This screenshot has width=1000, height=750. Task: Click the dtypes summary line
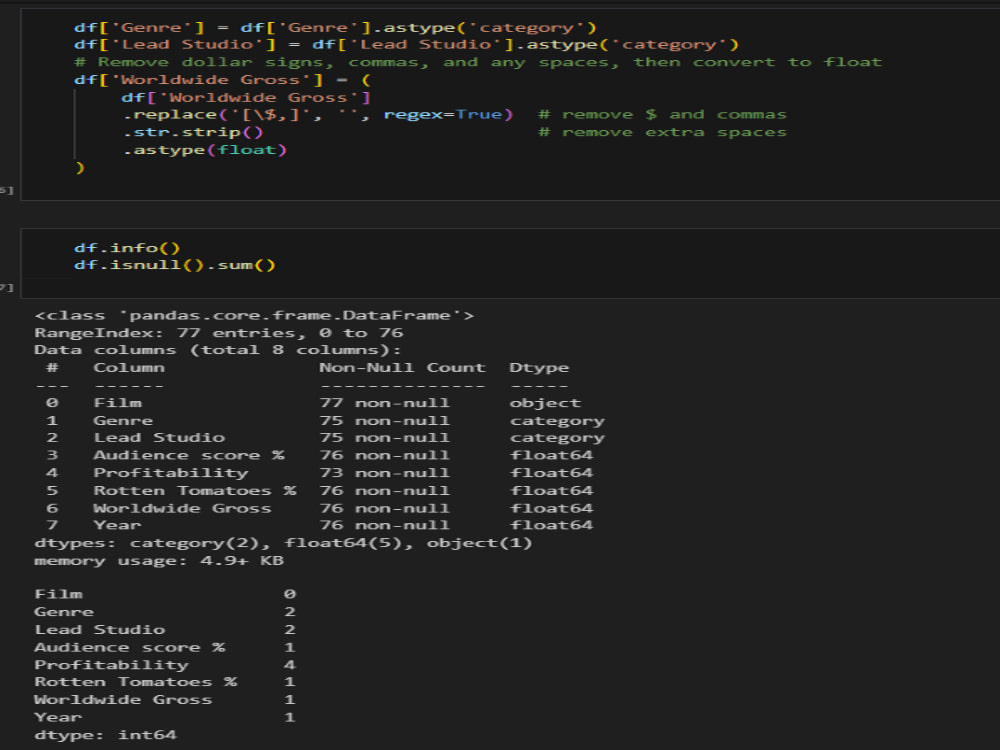[283, 543]
